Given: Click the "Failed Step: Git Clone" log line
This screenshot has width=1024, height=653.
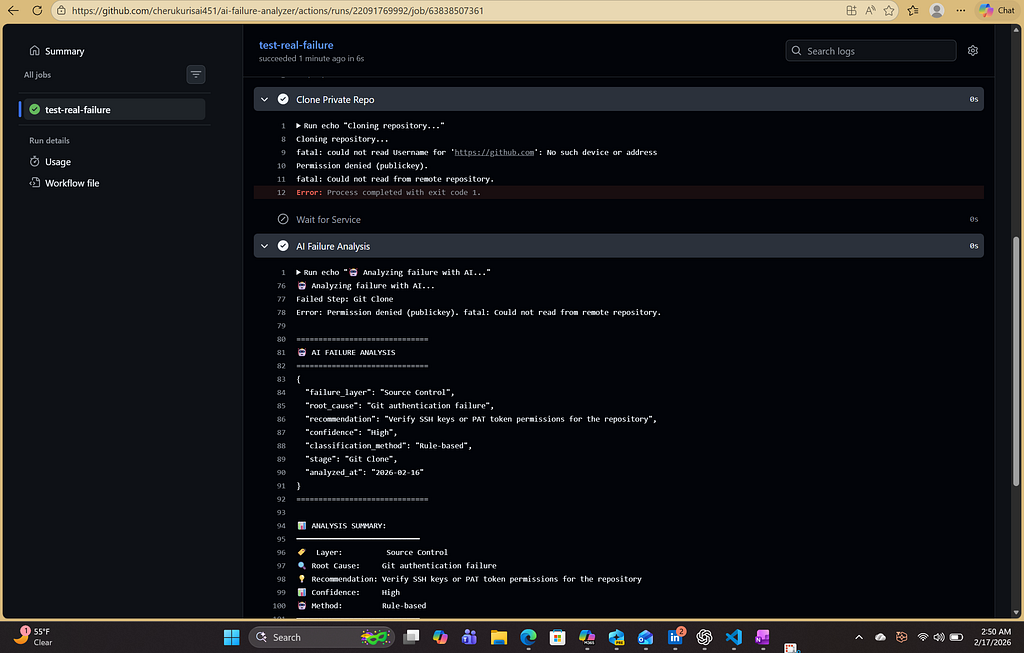Looking at the screenshot, I should (x=344, y=299).
